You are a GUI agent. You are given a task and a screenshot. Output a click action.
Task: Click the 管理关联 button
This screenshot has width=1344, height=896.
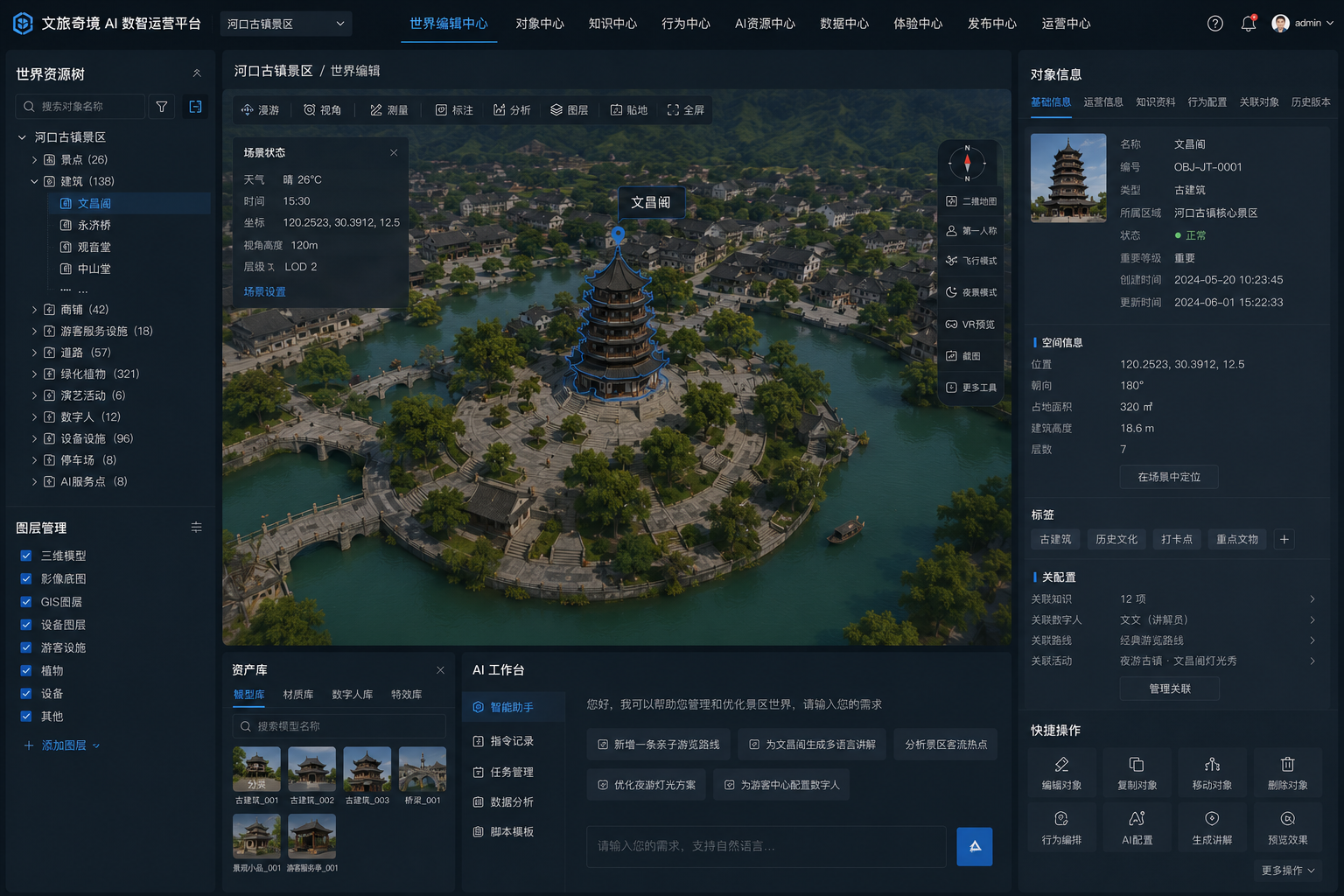(1170, 689)
